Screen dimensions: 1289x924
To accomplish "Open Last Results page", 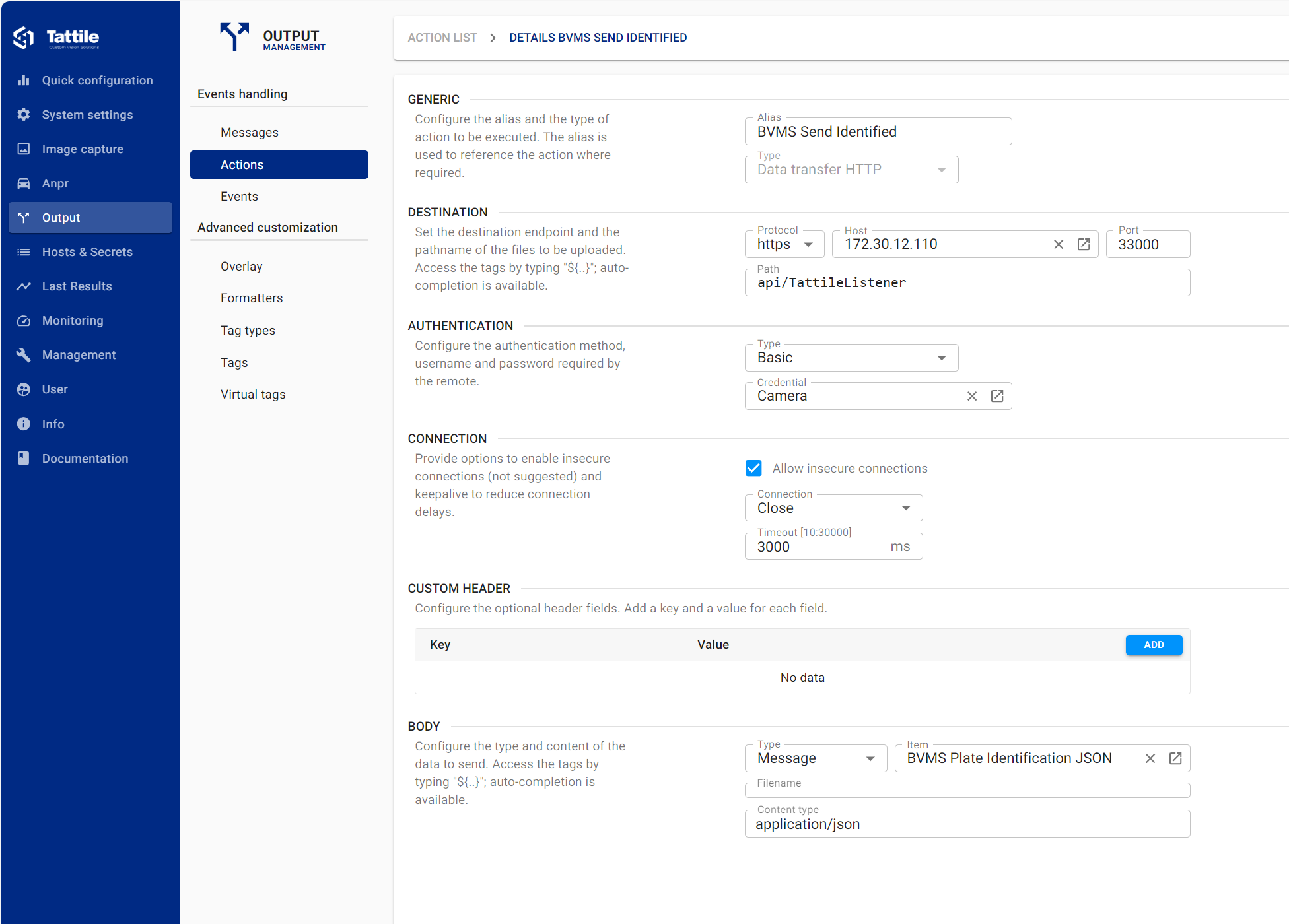I will [90, 286].
